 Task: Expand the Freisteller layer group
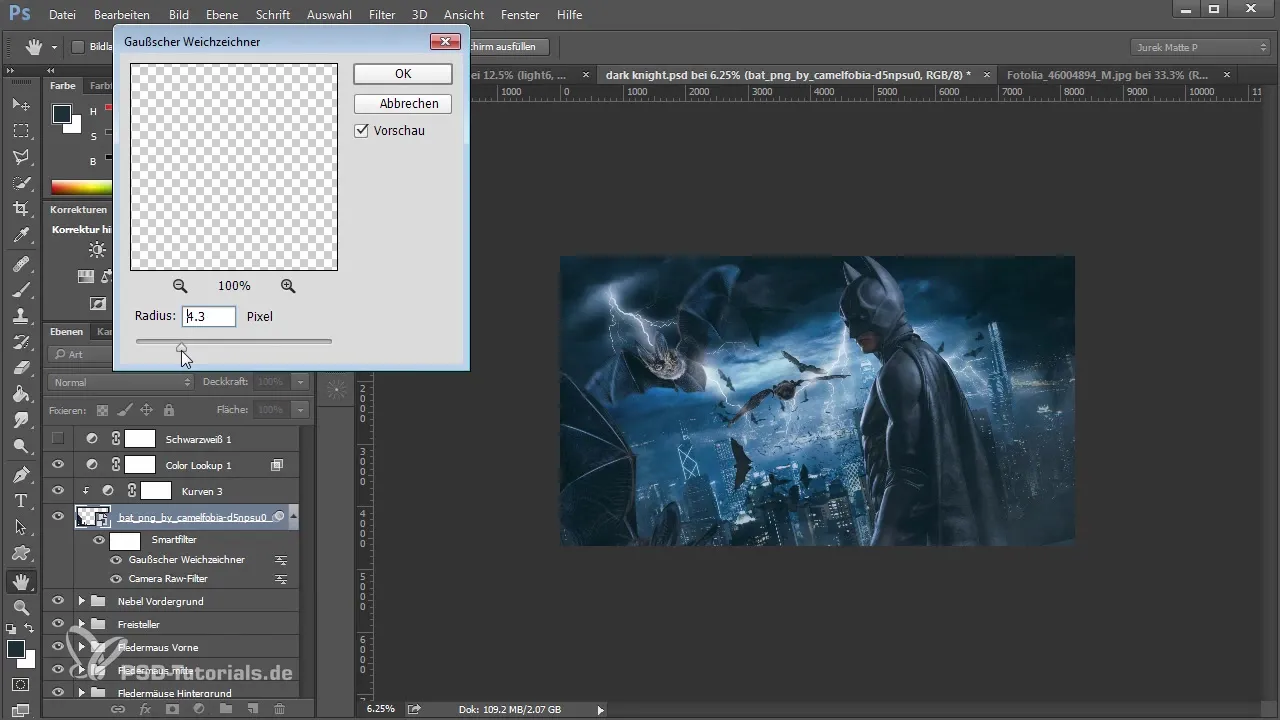point(82,624)
